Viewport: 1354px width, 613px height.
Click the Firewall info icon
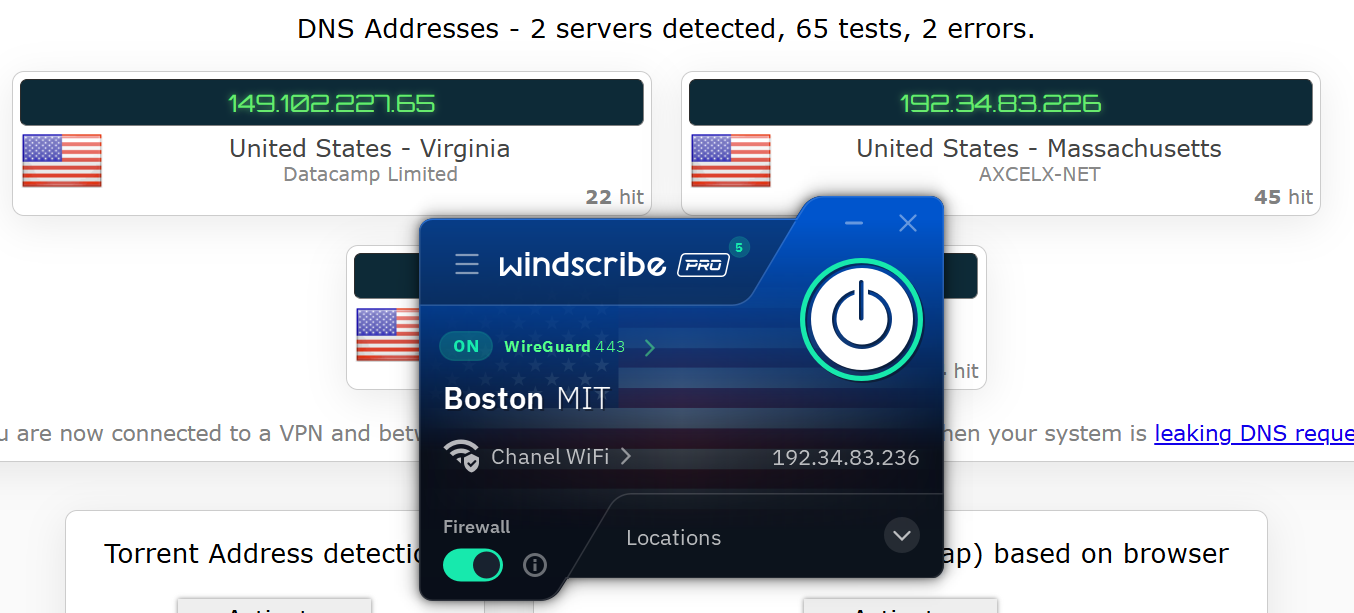tap(535, 566)
